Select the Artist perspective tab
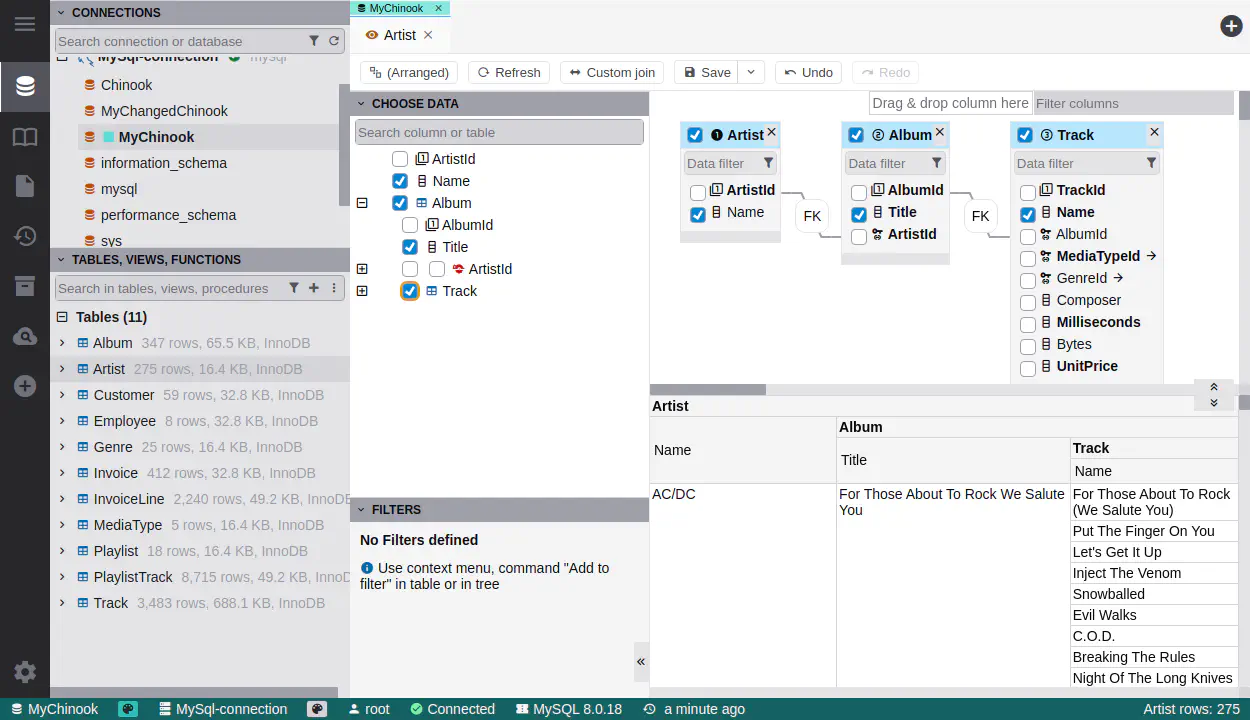 399,35
